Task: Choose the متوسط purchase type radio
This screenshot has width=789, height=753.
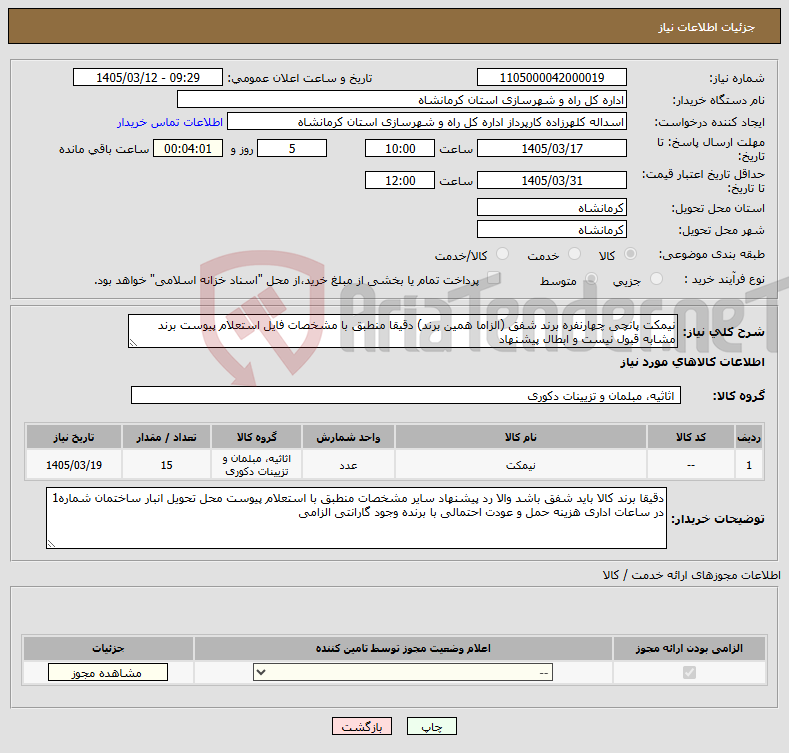Action: click(x=591, y=279)
